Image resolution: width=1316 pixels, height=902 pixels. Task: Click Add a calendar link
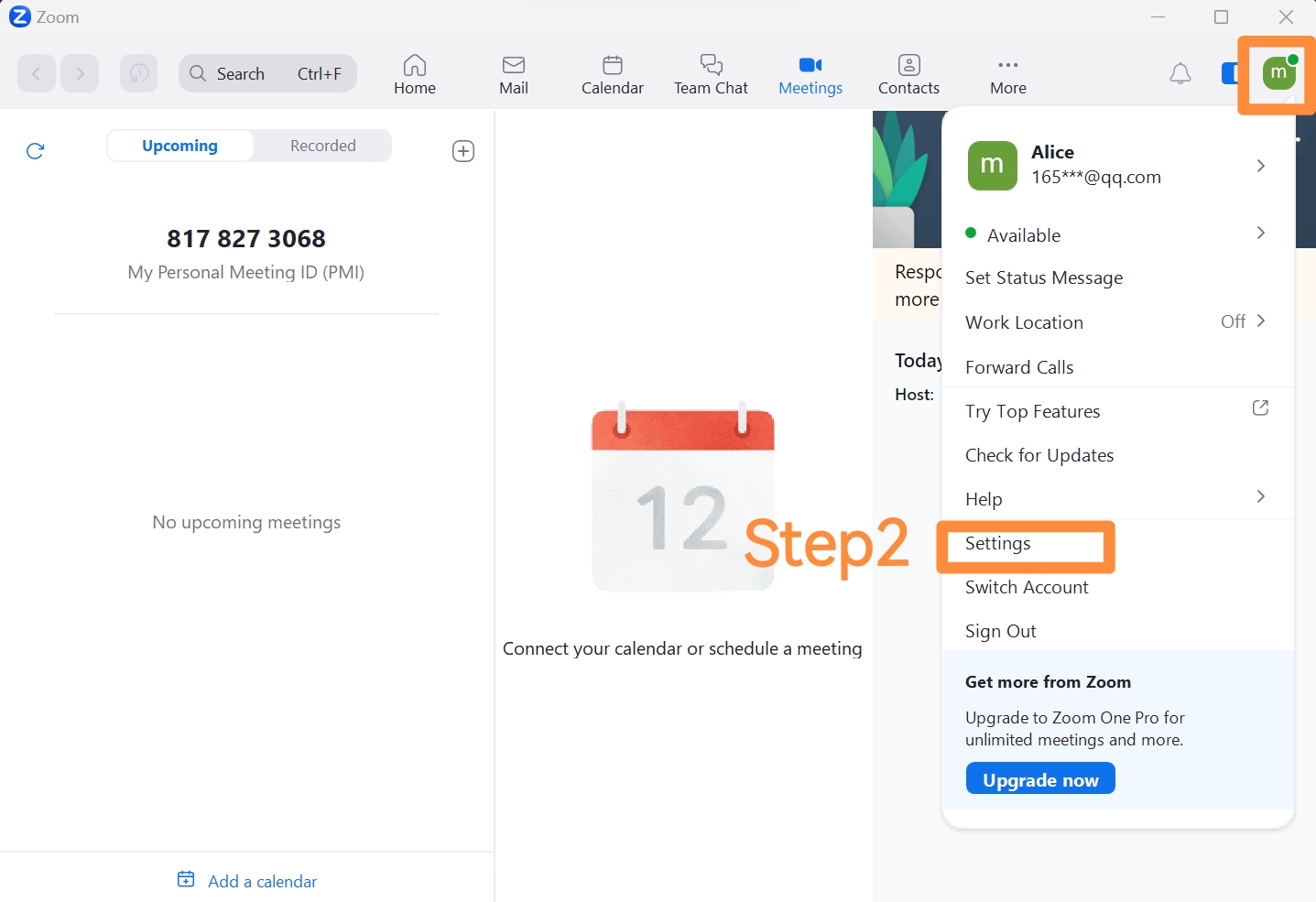262,881
